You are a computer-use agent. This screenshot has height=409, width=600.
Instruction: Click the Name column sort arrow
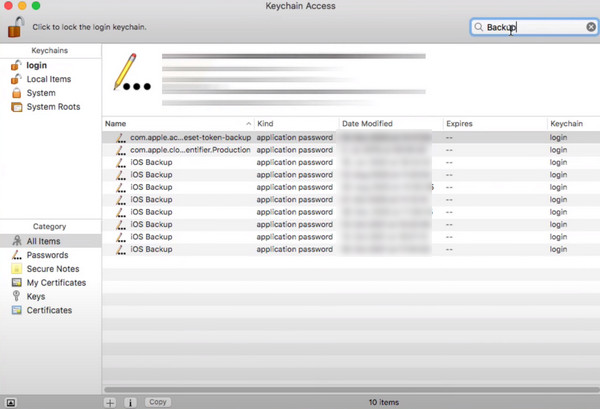pos(249,124)
